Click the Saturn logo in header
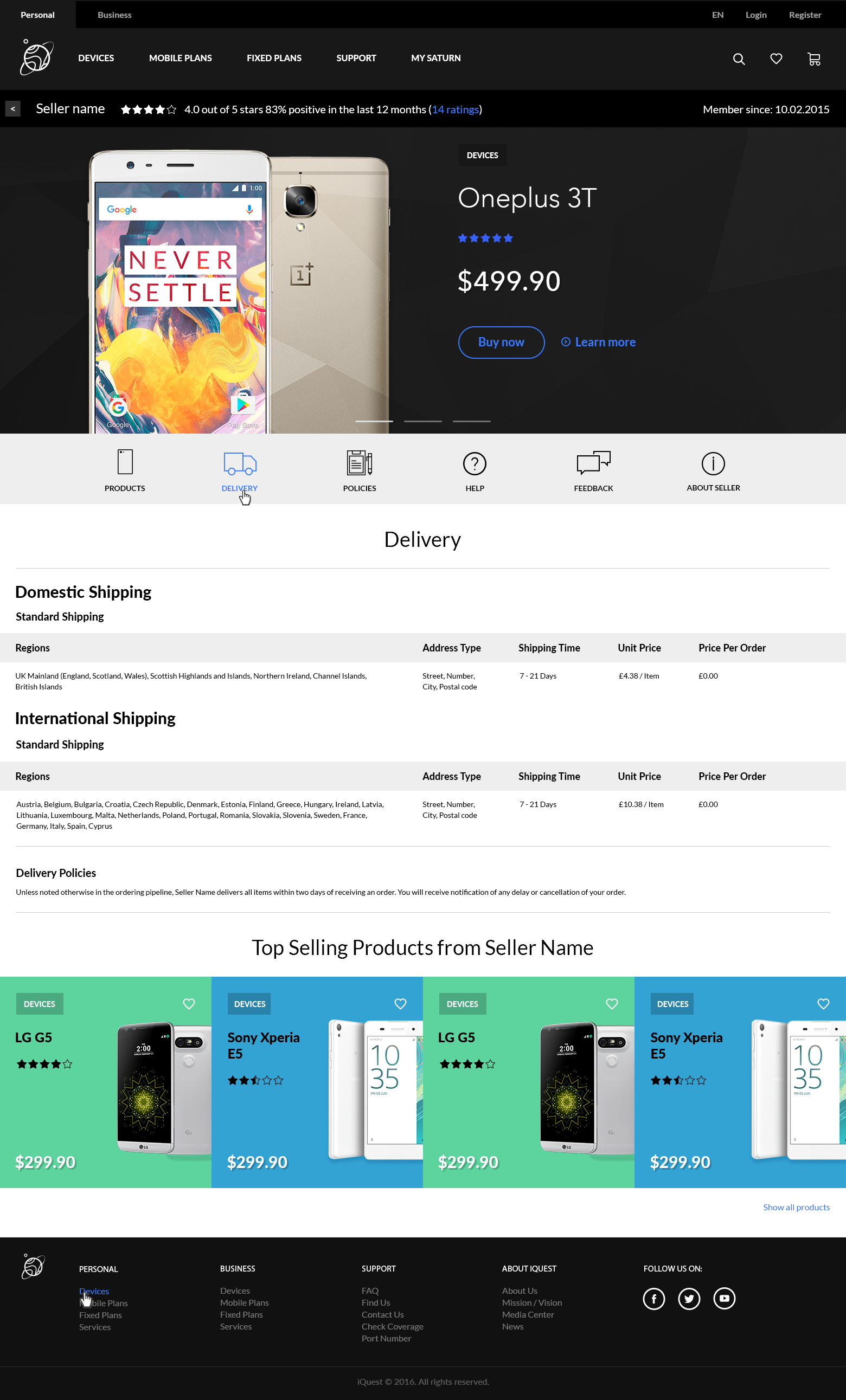The width and height of the screenshot is (846, 1400). click(x=37, y=58)
